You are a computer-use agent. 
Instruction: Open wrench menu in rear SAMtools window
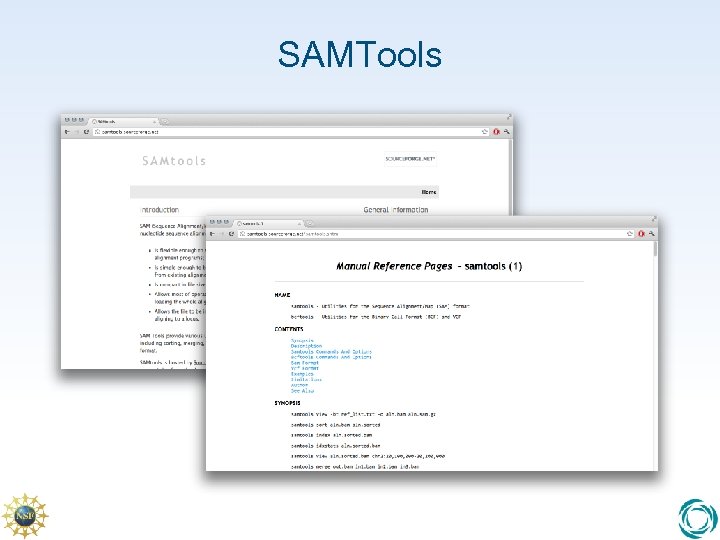pyautogui.click(x=506, y=132)
